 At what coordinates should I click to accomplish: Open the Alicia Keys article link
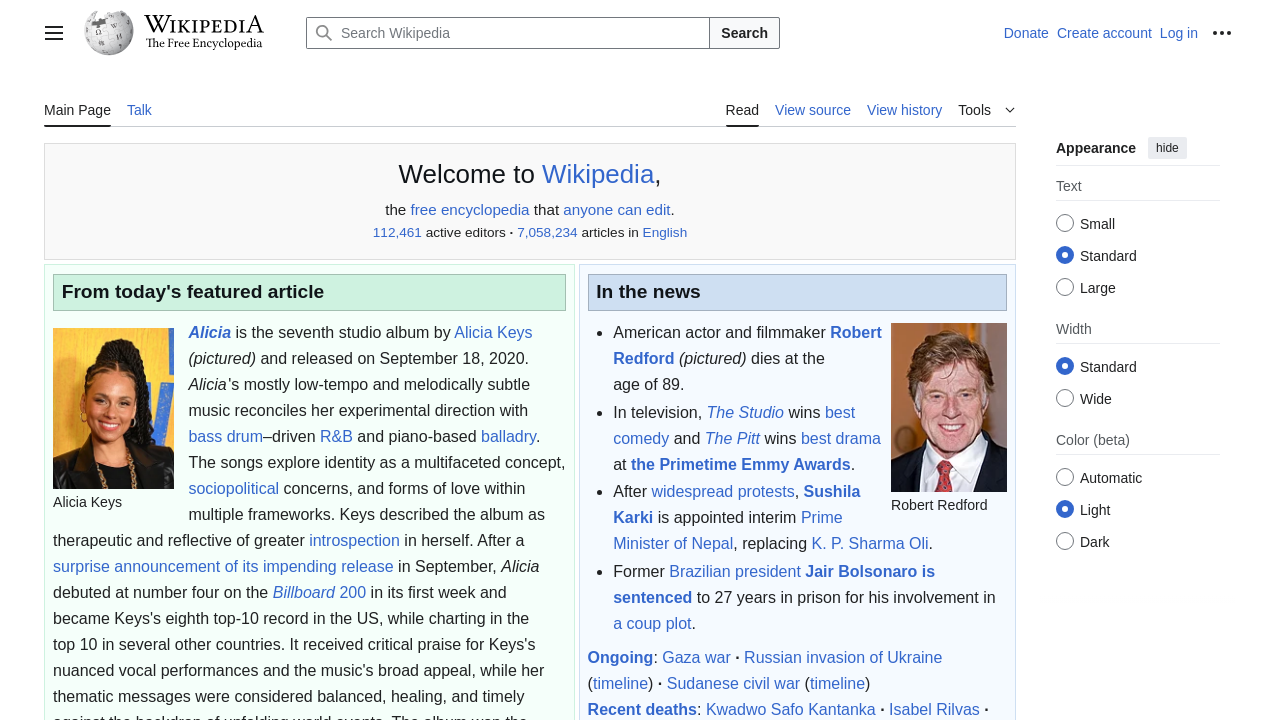pyautogui.click(x=493, y=332)
